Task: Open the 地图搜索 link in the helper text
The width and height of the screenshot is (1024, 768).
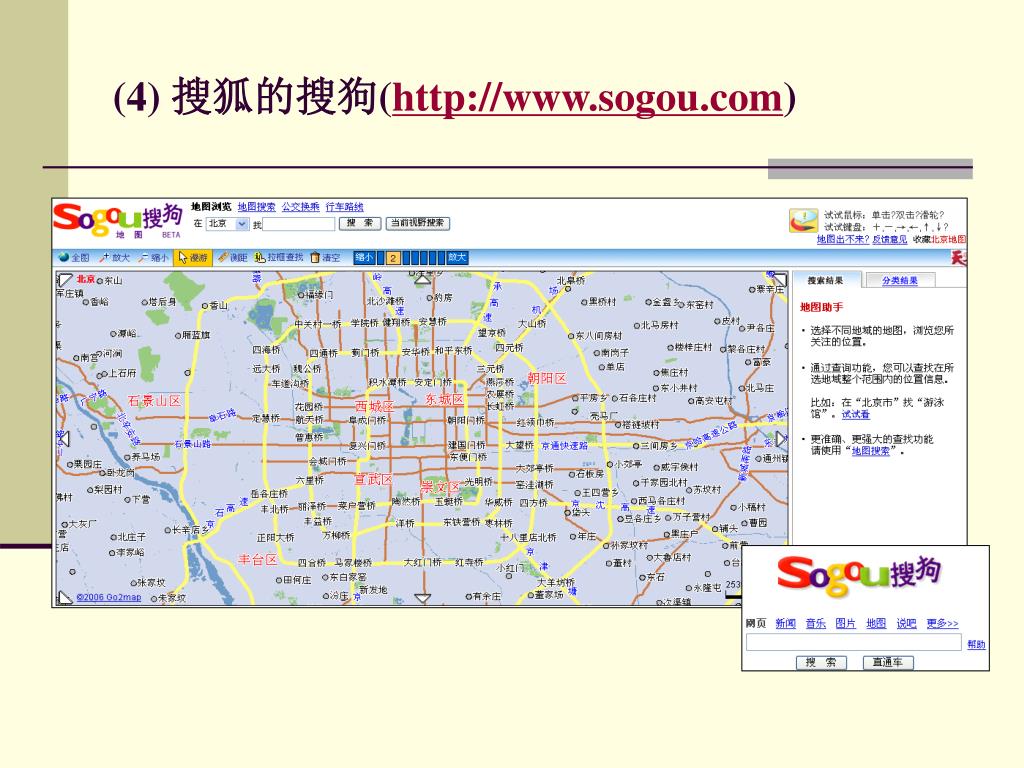Action: (x=871, y=451)
